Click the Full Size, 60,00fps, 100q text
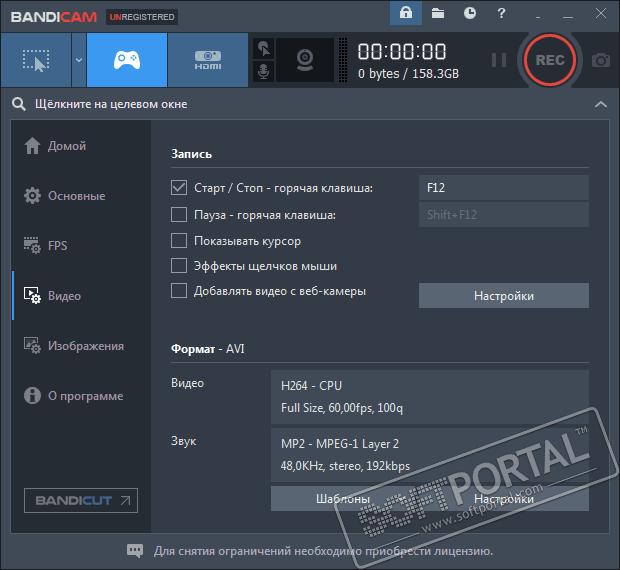 tap(342, 408)
